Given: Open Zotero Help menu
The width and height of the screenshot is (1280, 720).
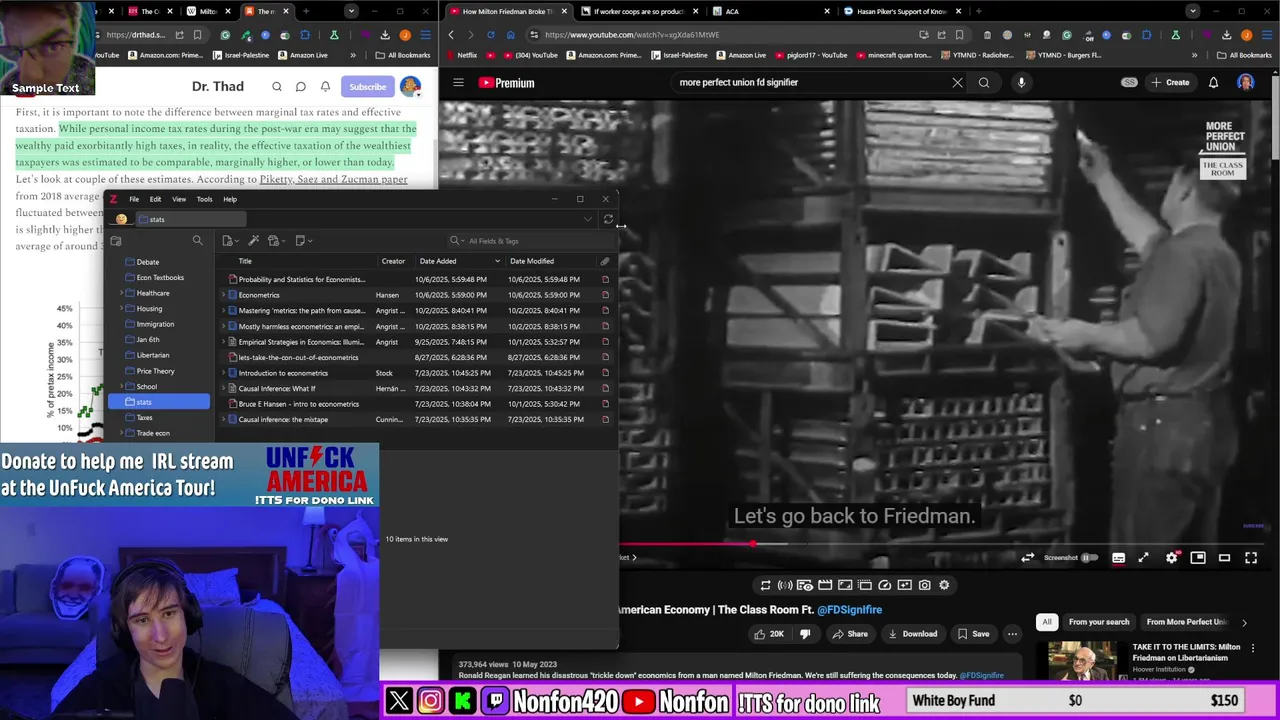Looking at the screenshot, I should click(230, 199).
